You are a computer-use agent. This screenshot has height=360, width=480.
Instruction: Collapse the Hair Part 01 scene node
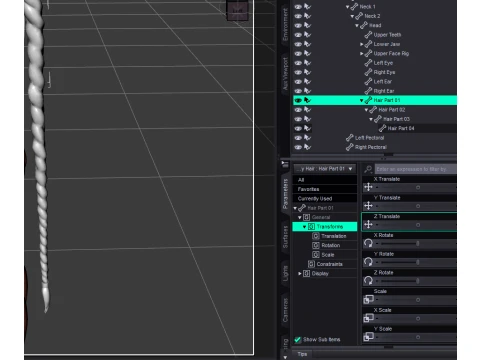(x=361, y=100)
